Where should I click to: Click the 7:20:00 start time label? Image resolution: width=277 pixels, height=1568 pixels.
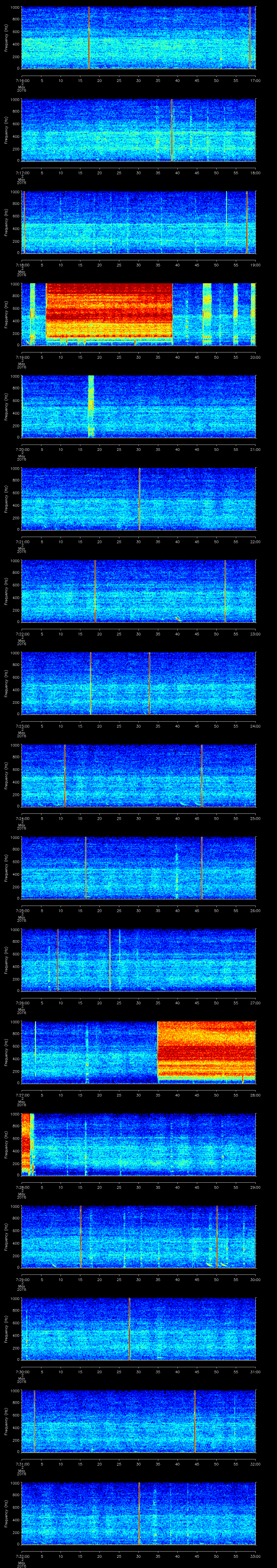22,449
